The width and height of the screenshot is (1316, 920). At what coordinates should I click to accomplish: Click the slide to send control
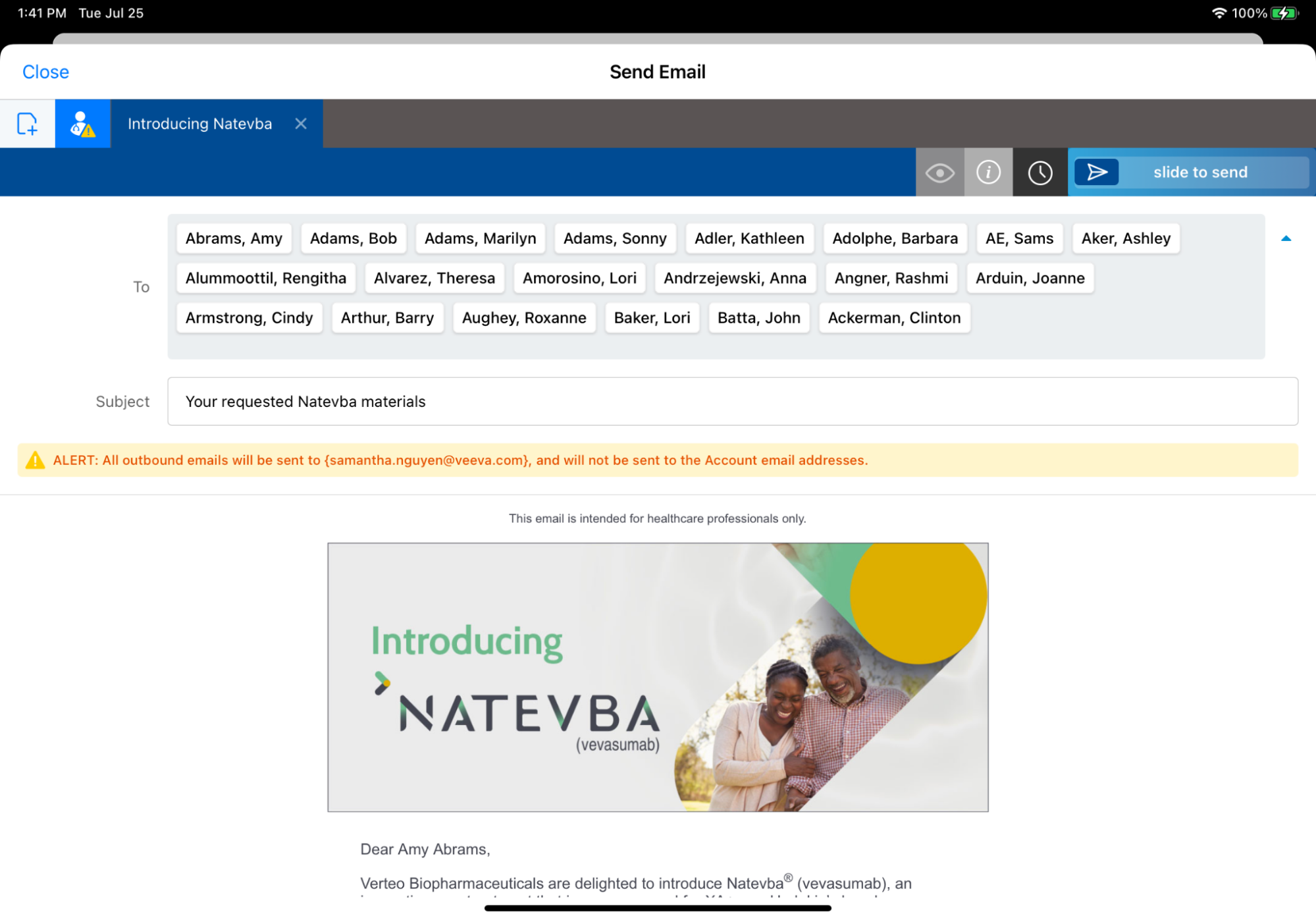point(1199,173)
